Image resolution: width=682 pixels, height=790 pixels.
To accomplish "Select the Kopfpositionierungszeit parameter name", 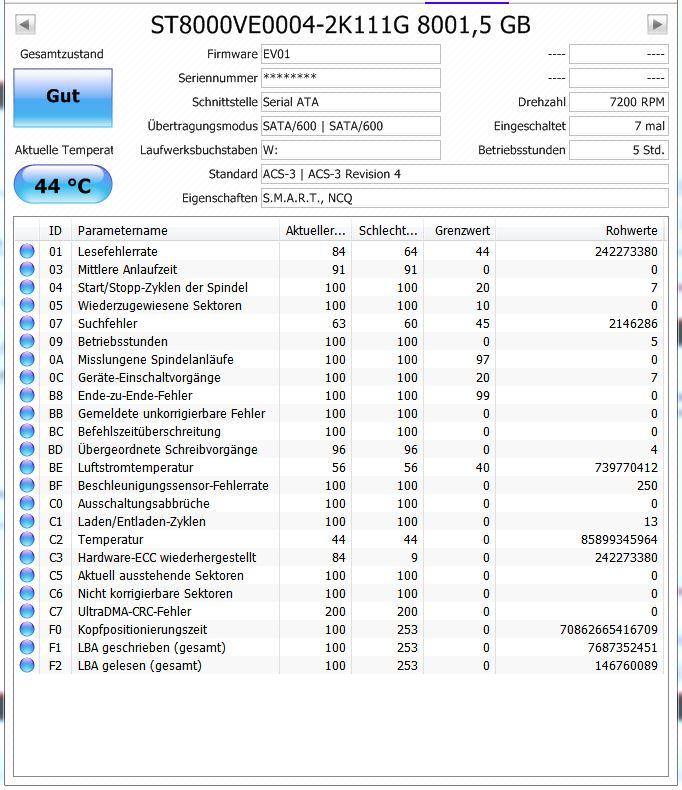I will coord(143,630).
